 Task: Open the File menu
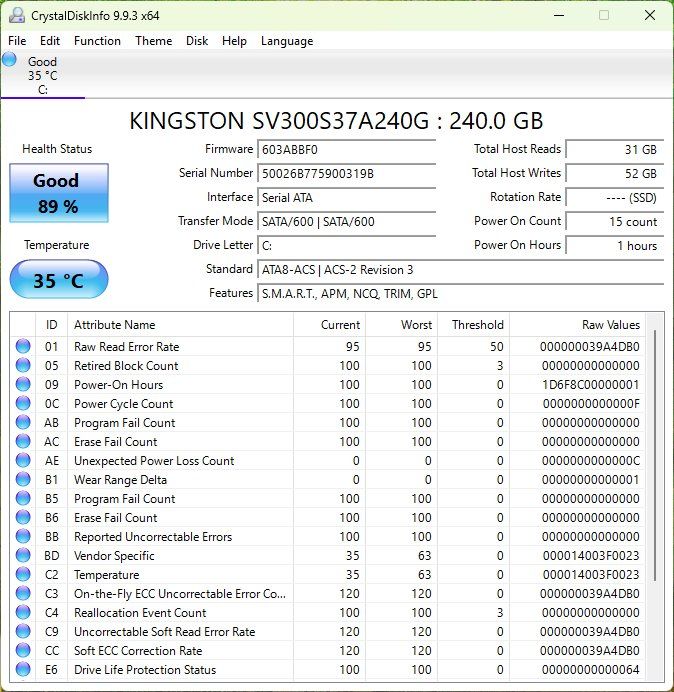pyautogui.click(x=17, y=41)
